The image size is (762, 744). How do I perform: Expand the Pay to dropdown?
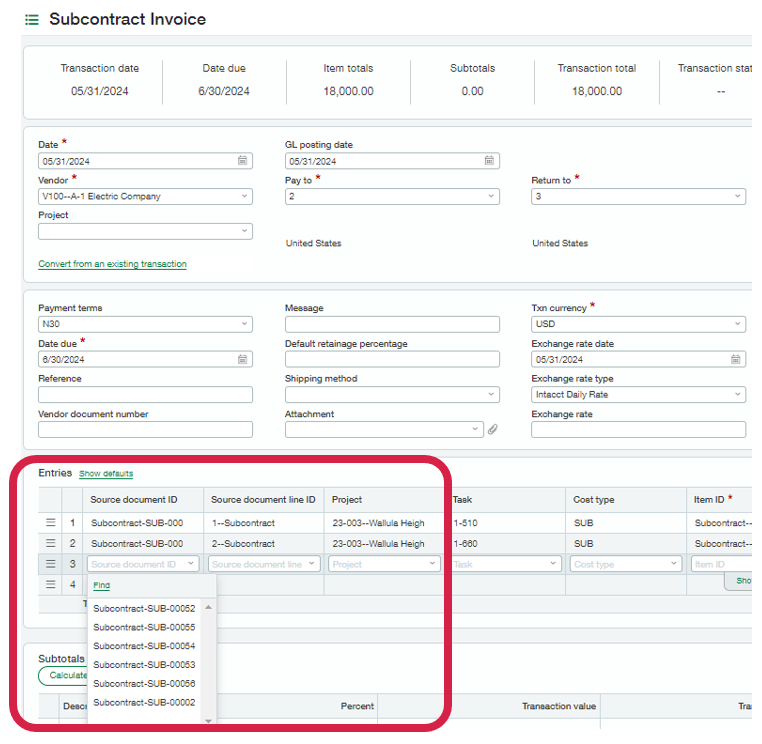coord(491,196)
